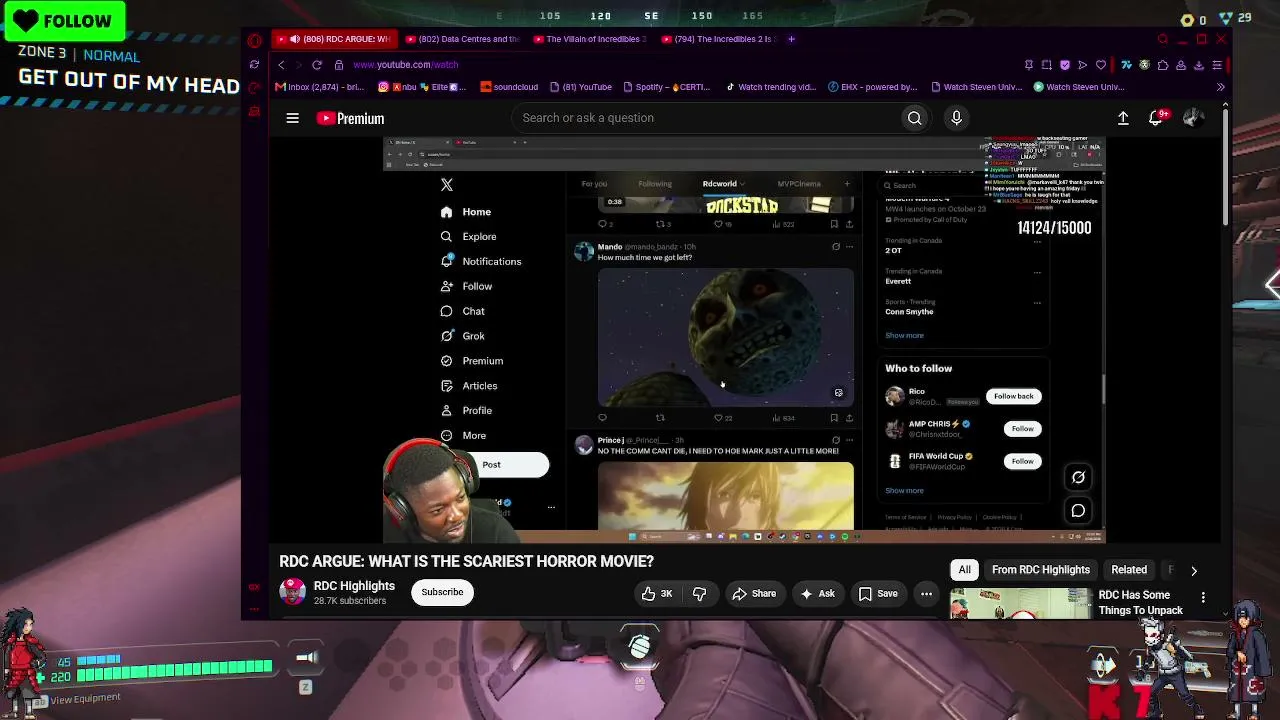Click the game overlay FOLLOW heart button
1280x720 pixels.
[x=64, y=21]
